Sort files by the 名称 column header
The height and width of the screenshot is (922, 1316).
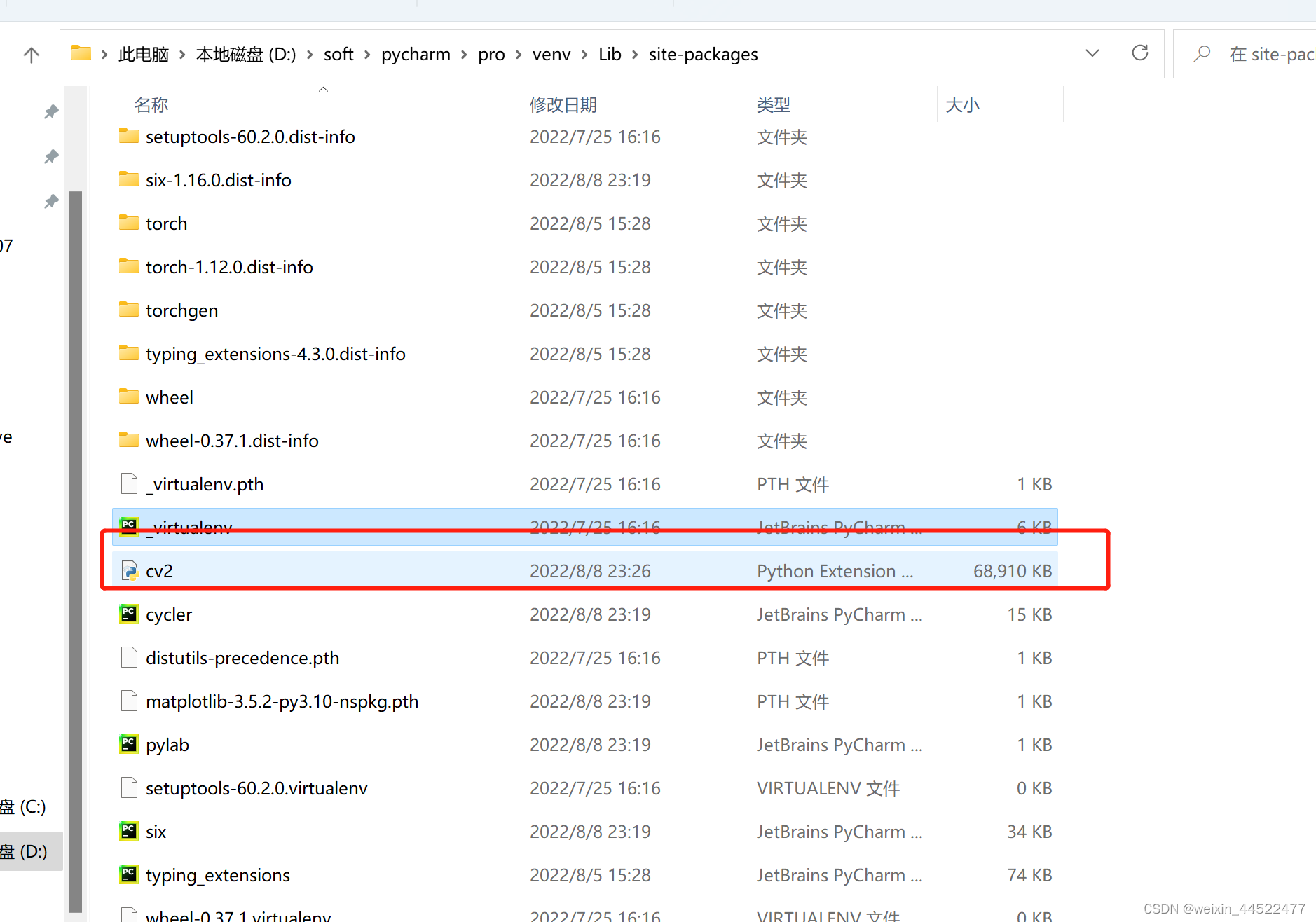pyautogui.click(x=151, y=105)
